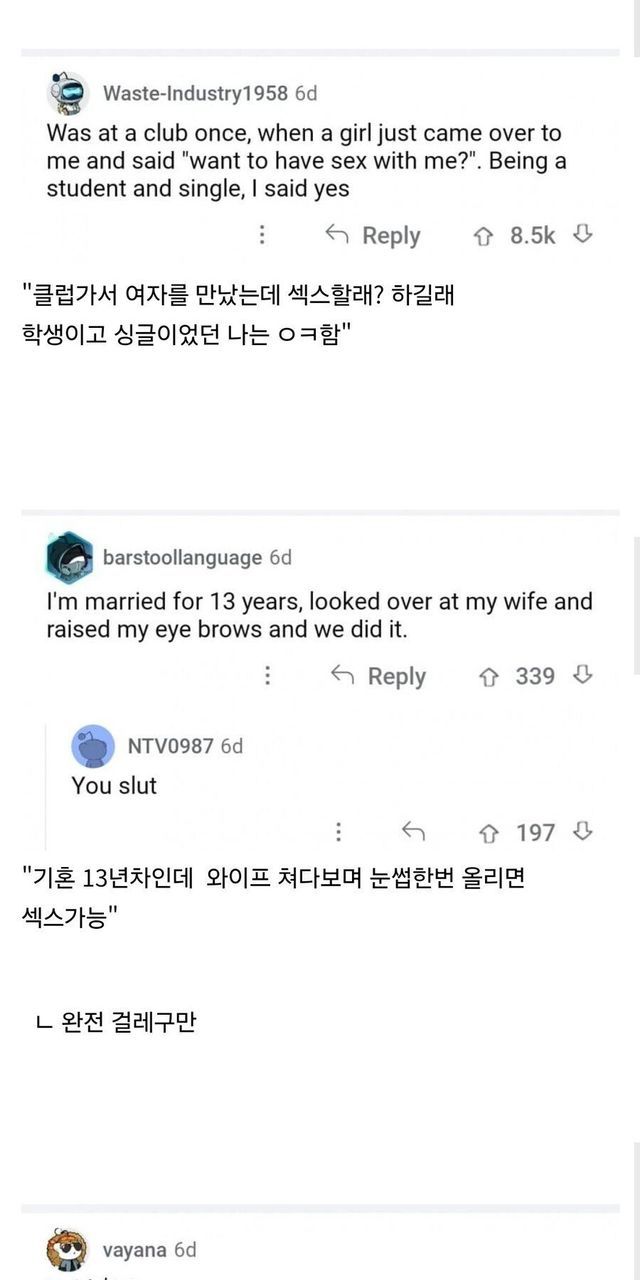Screen dimensions: 640x1280
Task: Click barstoollanguage's avatar icon
Action: tap(69, 557)
